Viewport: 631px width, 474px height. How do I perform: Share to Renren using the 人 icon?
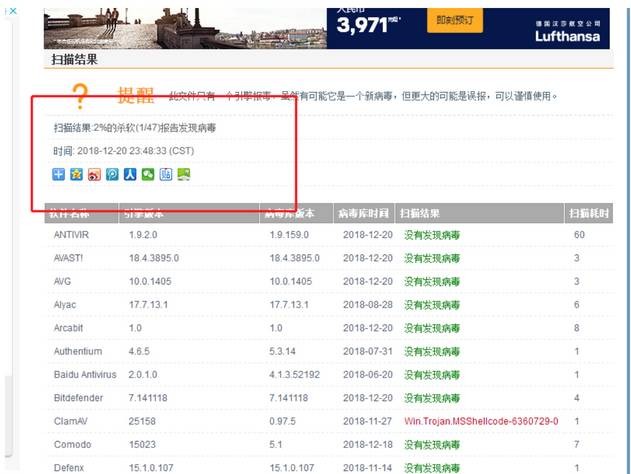130,174
